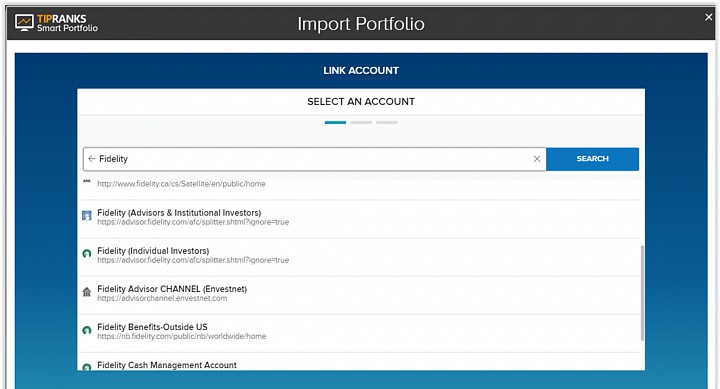Click into the Fidelity search input
Screen dimensions: 720x389
coord(315,159)
